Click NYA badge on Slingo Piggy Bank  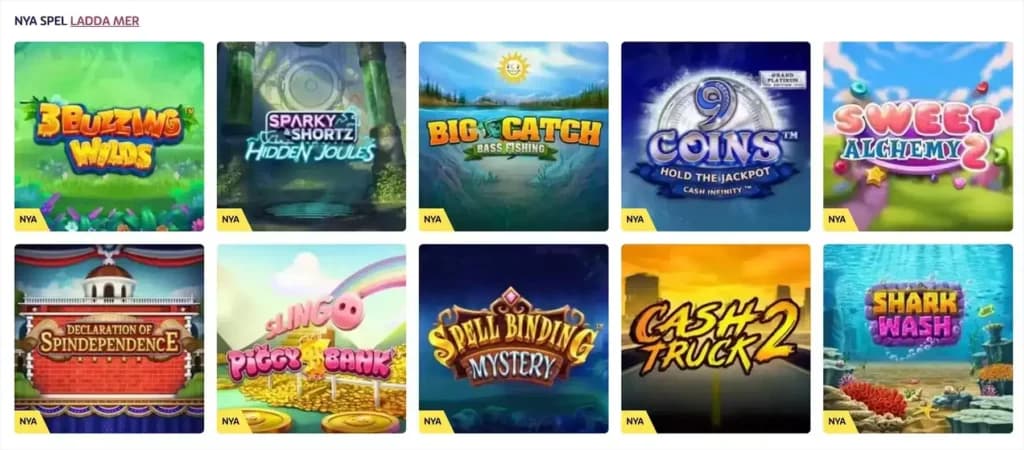tap(232, 422)
